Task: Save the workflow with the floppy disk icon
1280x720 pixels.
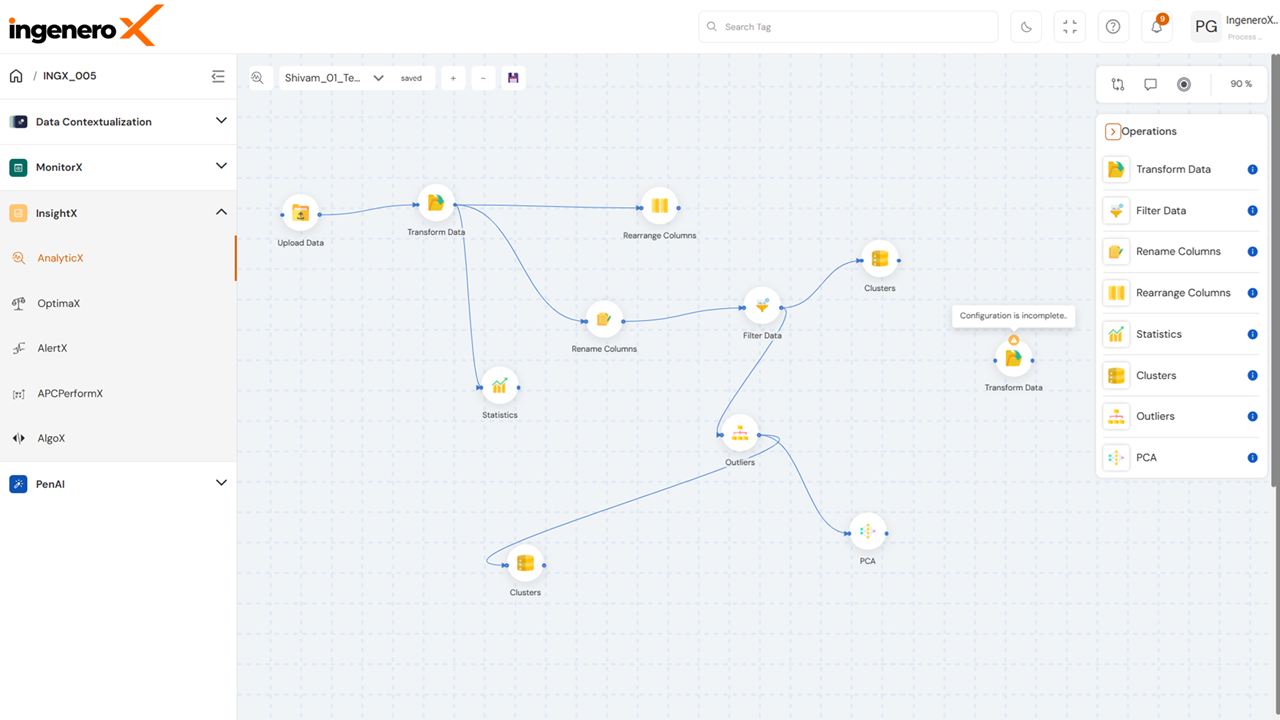Action: click(x=513, y=78)
